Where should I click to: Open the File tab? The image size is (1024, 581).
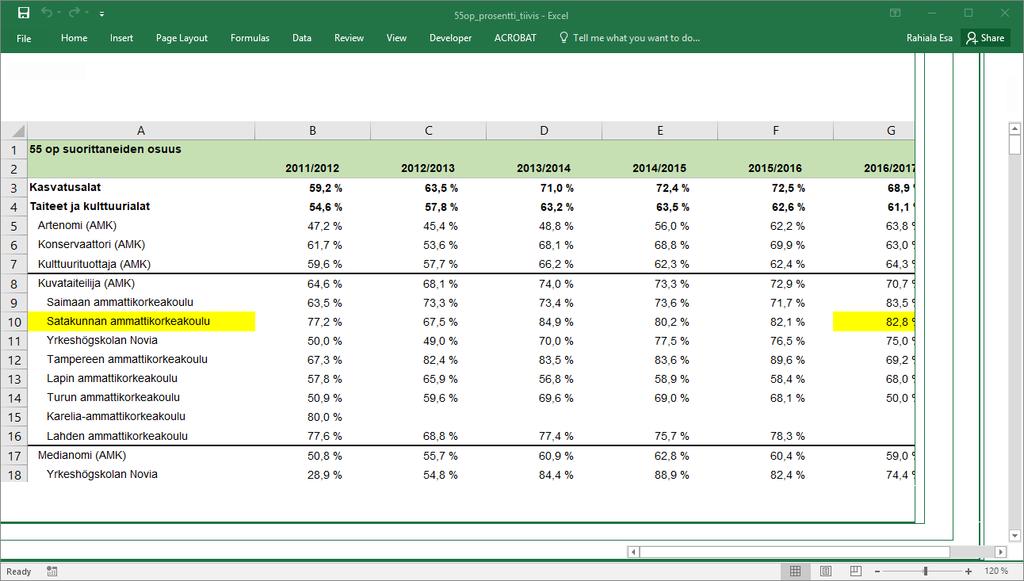click(x=24, y=39)
